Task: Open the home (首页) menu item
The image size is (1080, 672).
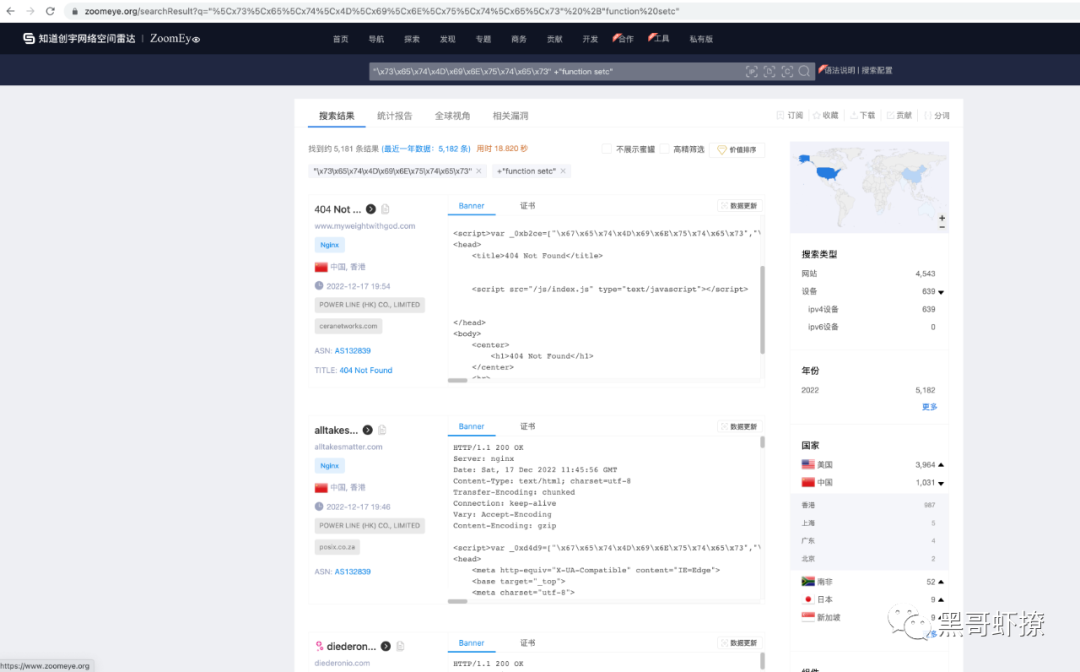Action: coord(340,39)
